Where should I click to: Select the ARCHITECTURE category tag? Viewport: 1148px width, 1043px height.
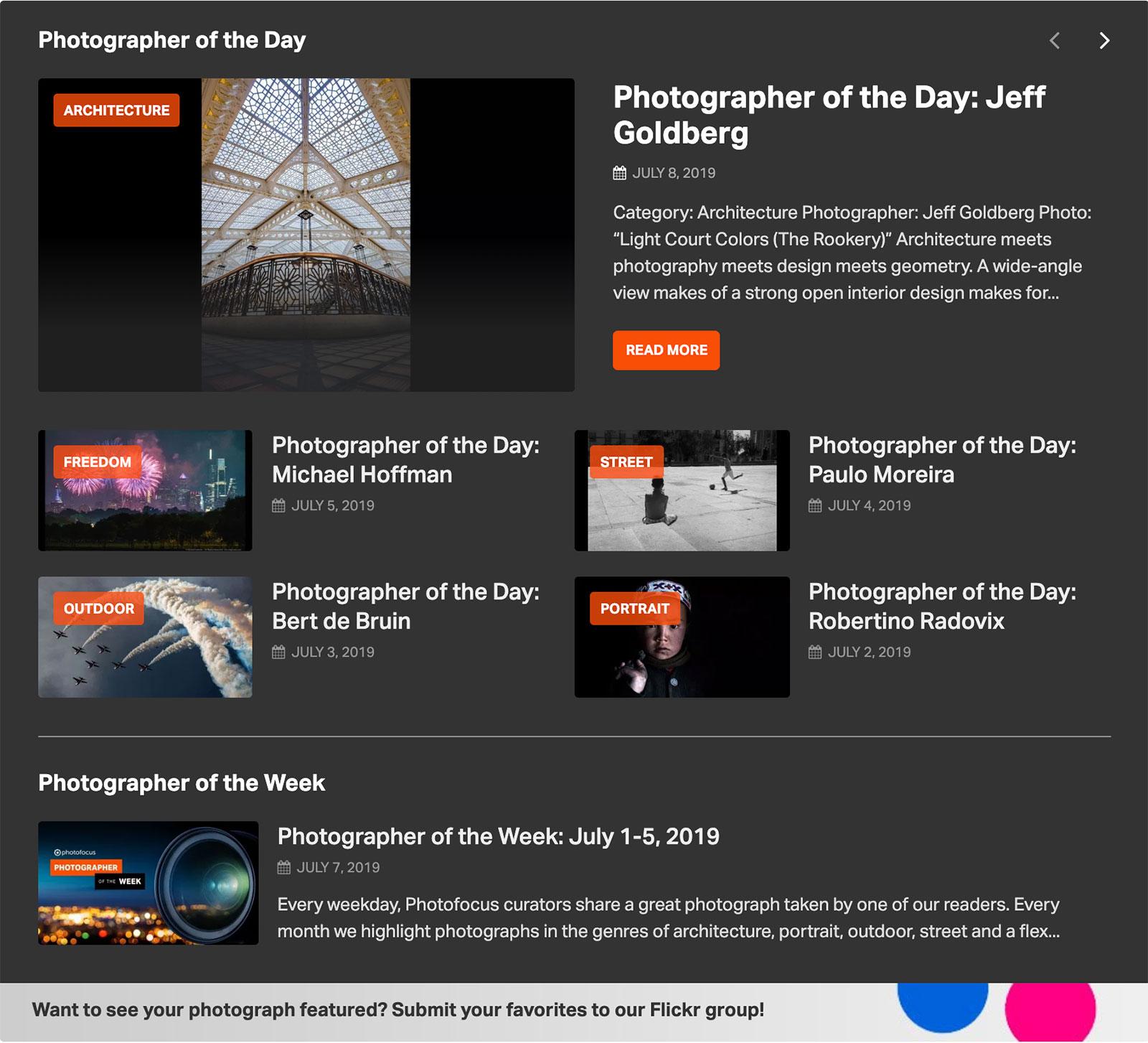116,111
